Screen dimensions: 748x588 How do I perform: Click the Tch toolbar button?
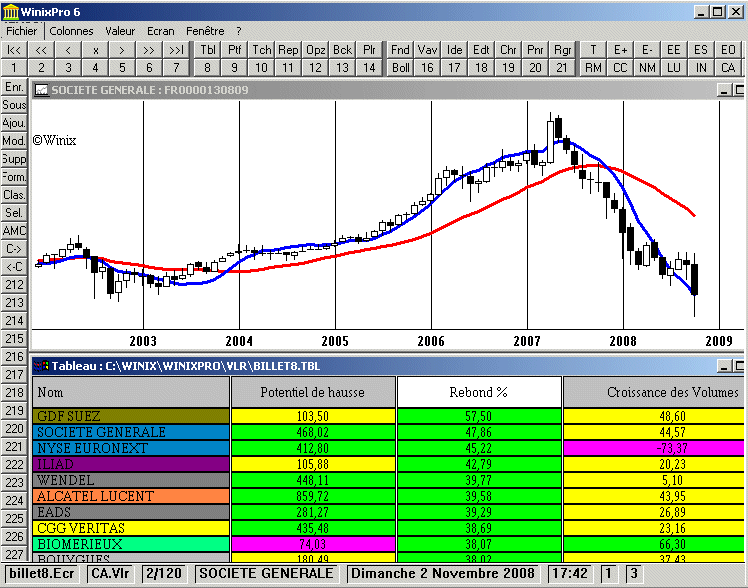(261, 50)
